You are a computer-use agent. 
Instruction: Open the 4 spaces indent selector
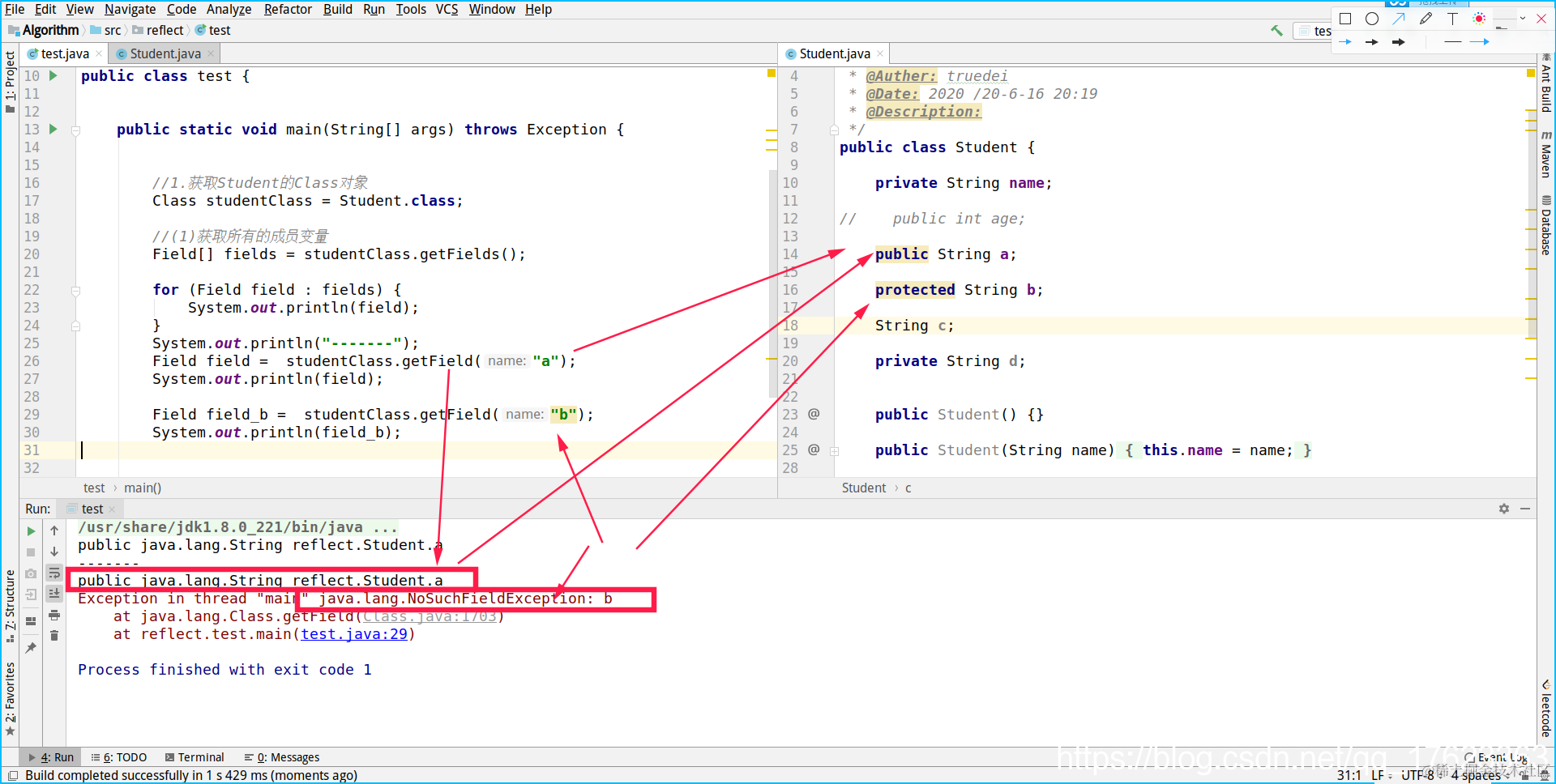[1481, 775]
